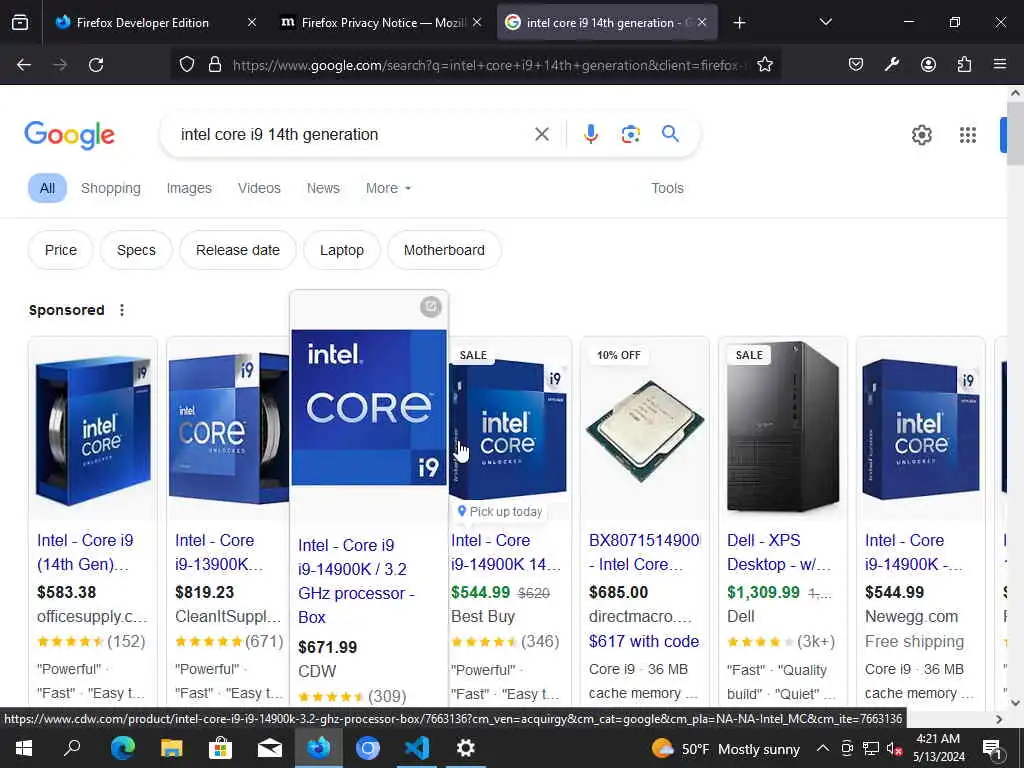Click the Dell XPS tower thumbnail

(x=782, y=428)
